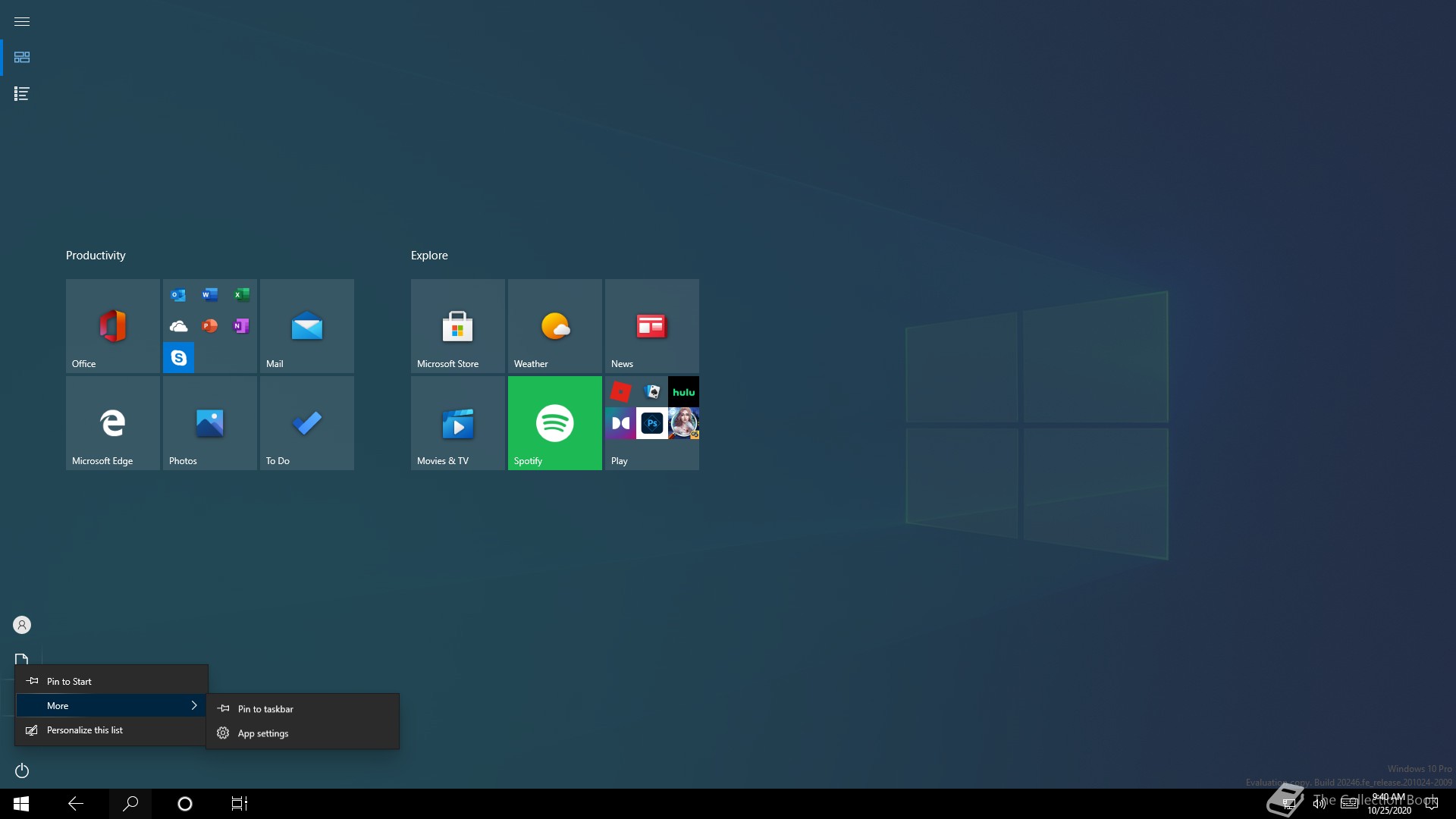Choose Pin to Start in context menu
1456x819 pixels.
click(111, 681)
